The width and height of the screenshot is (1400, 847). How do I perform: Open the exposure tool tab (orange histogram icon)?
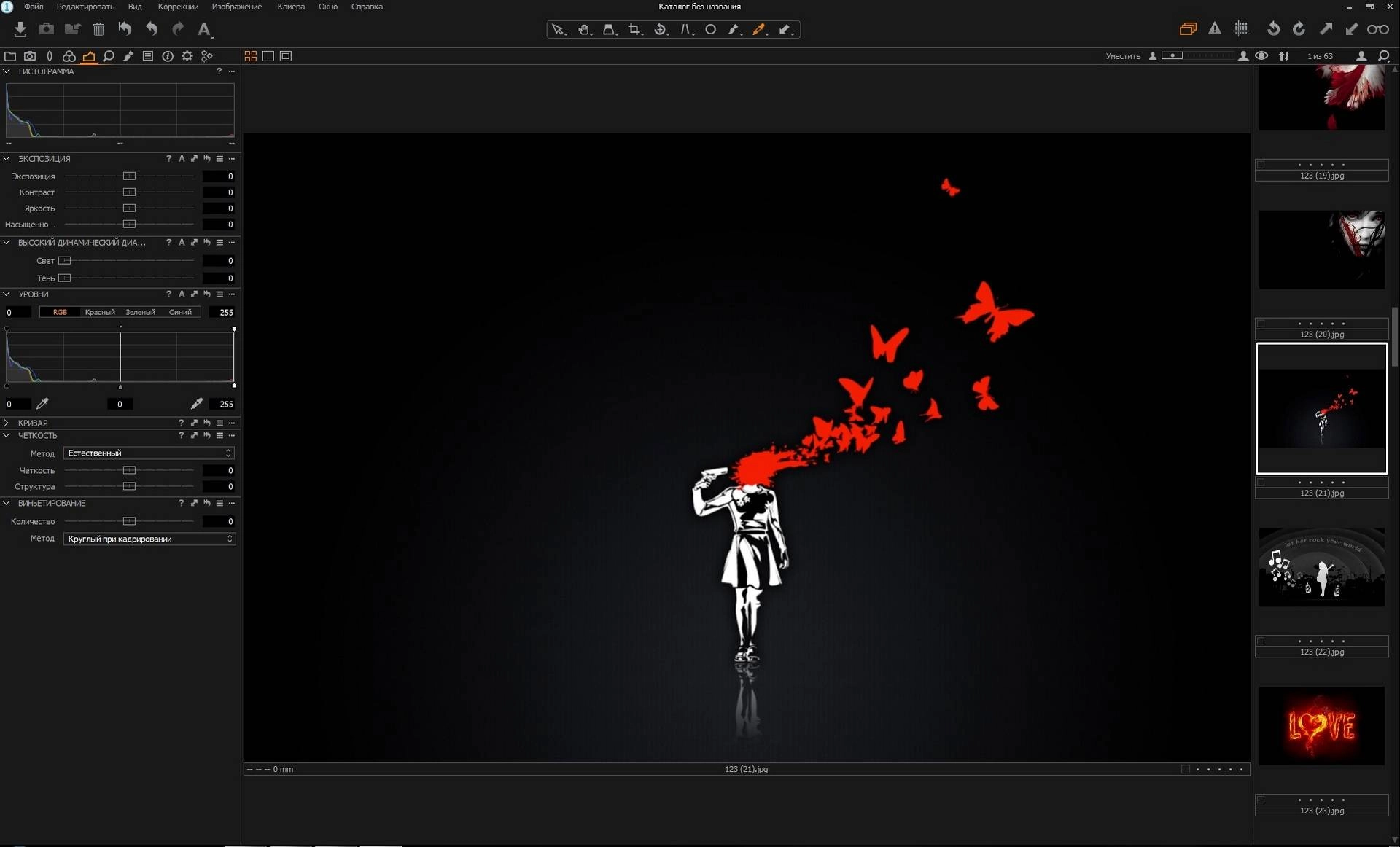coord(89,56)
